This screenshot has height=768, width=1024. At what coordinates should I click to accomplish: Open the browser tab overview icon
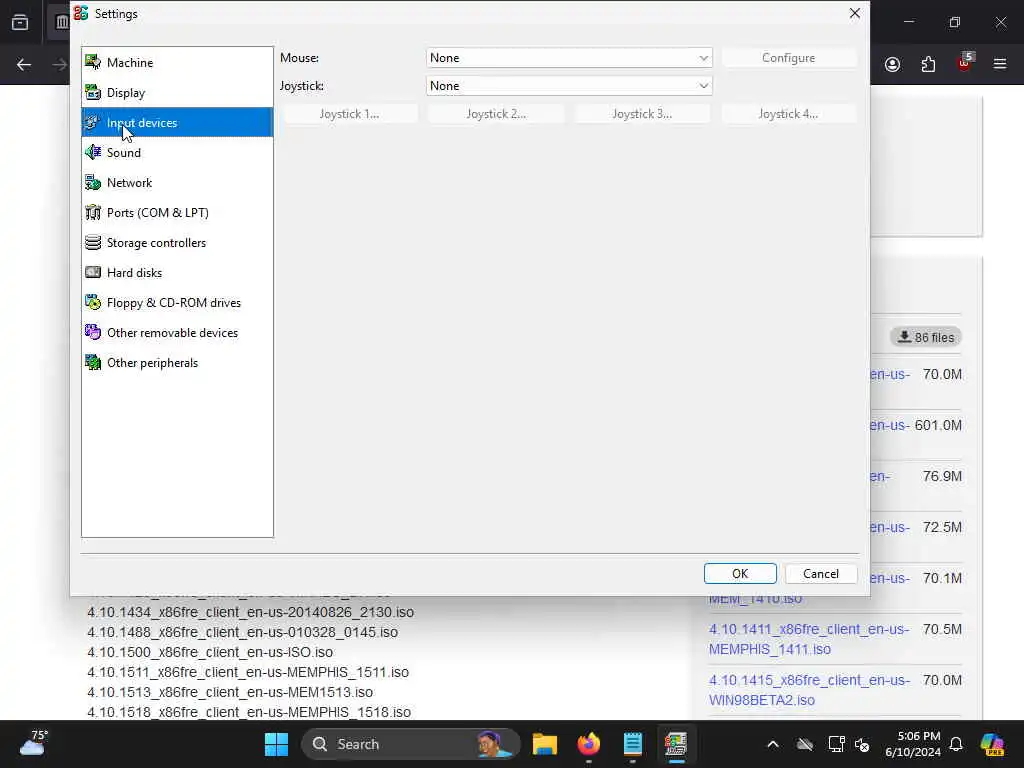(20, 22)
